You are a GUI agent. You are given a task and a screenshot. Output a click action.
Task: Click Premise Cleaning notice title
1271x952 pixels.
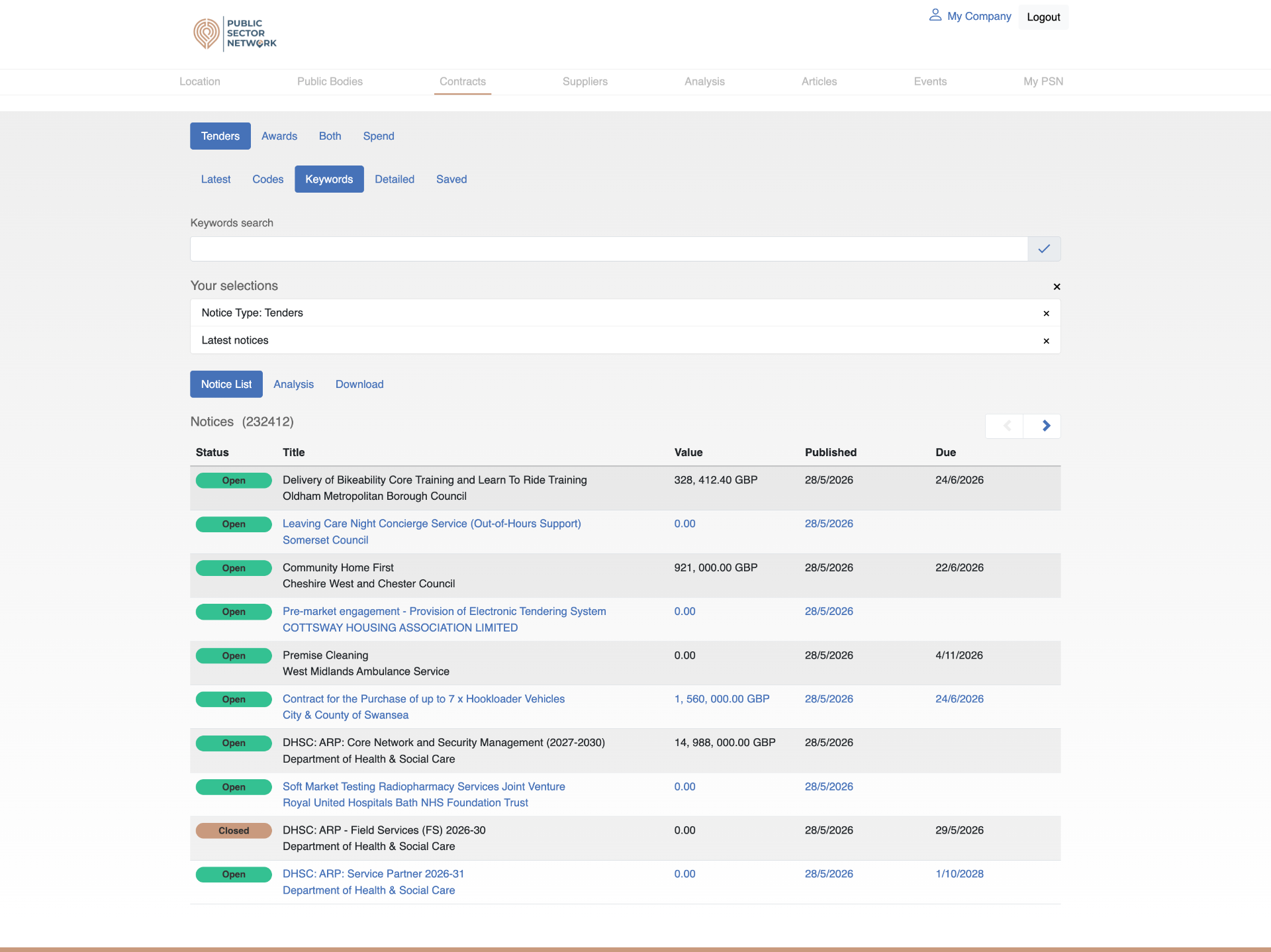pos(326,655)
